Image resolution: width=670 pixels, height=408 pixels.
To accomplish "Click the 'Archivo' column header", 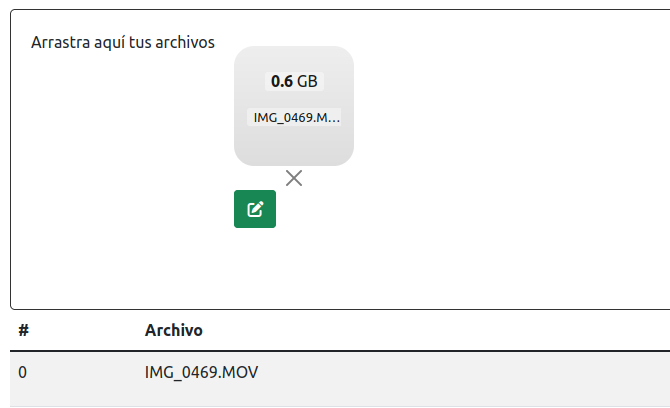I will coord(174,330).
